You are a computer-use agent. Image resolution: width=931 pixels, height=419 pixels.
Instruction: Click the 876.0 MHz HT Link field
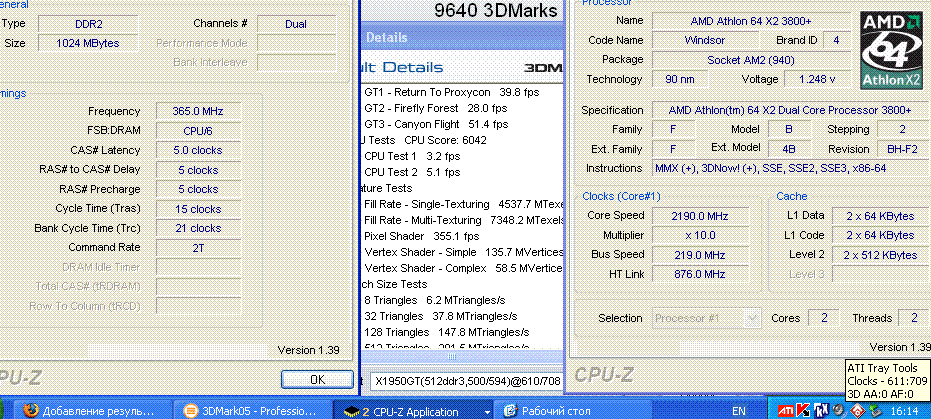coord(700,274)
